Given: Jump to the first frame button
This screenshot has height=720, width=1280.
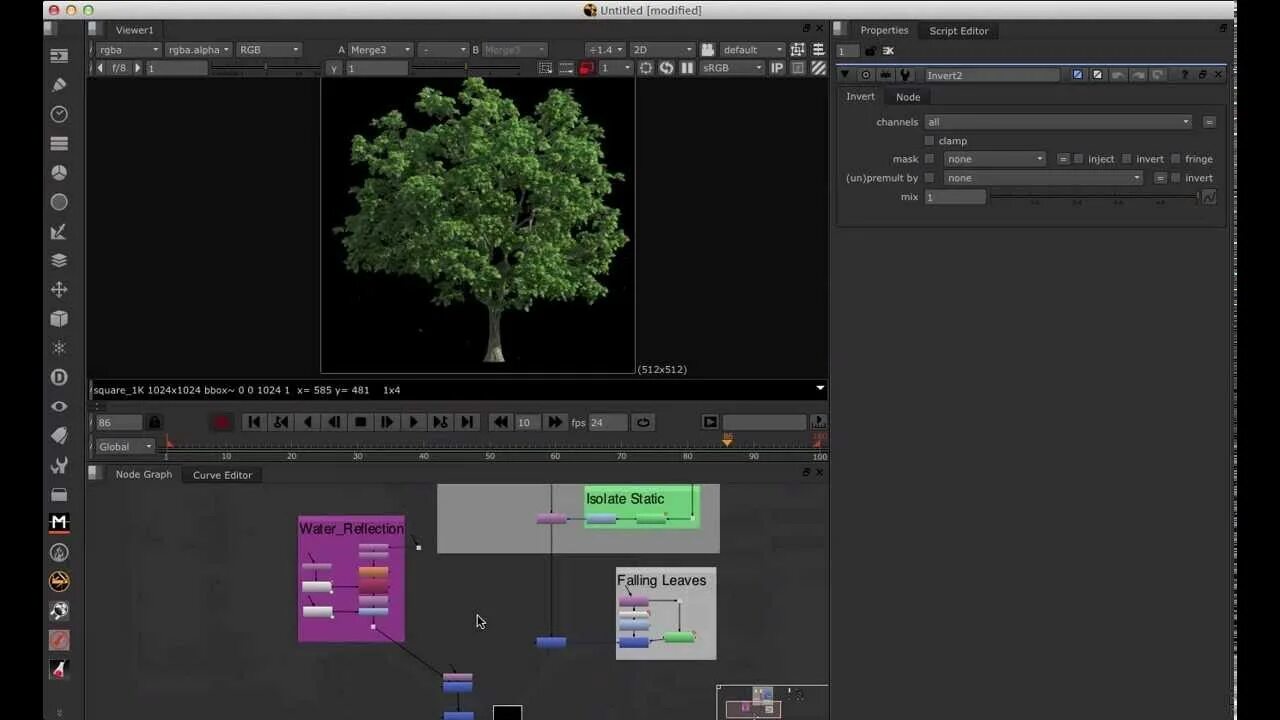Looking at the screenshot, I should click(x=254, y=422).
